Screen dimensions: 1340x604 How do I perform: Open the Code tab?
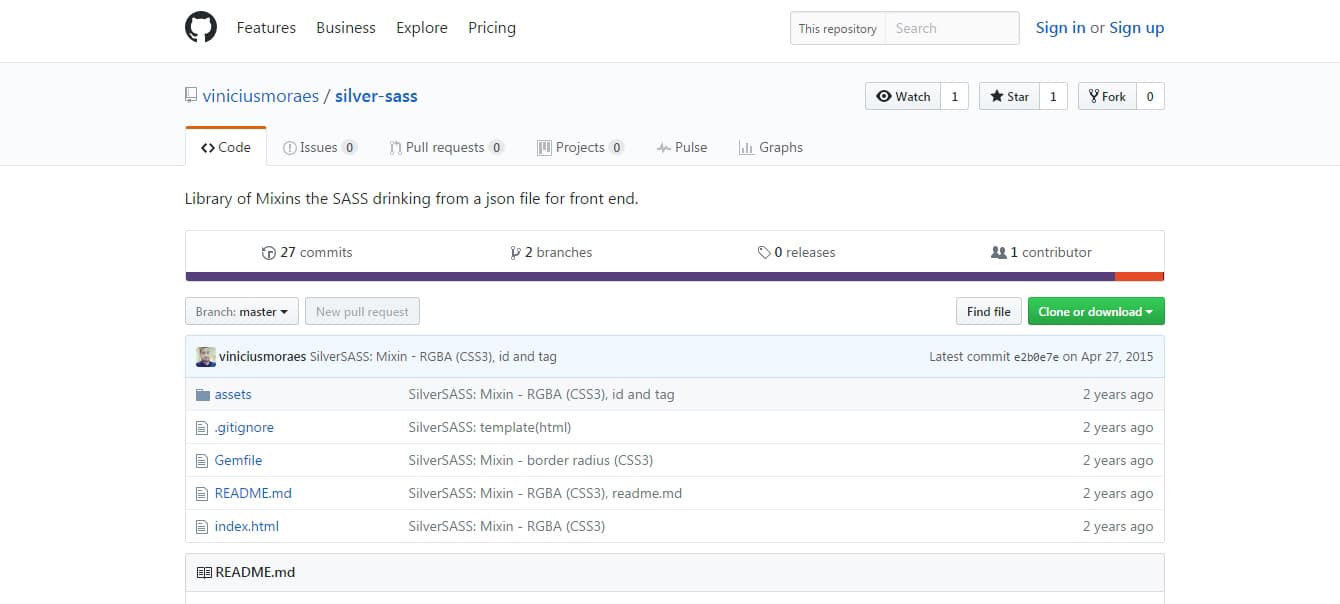click(x=226, y=147)
